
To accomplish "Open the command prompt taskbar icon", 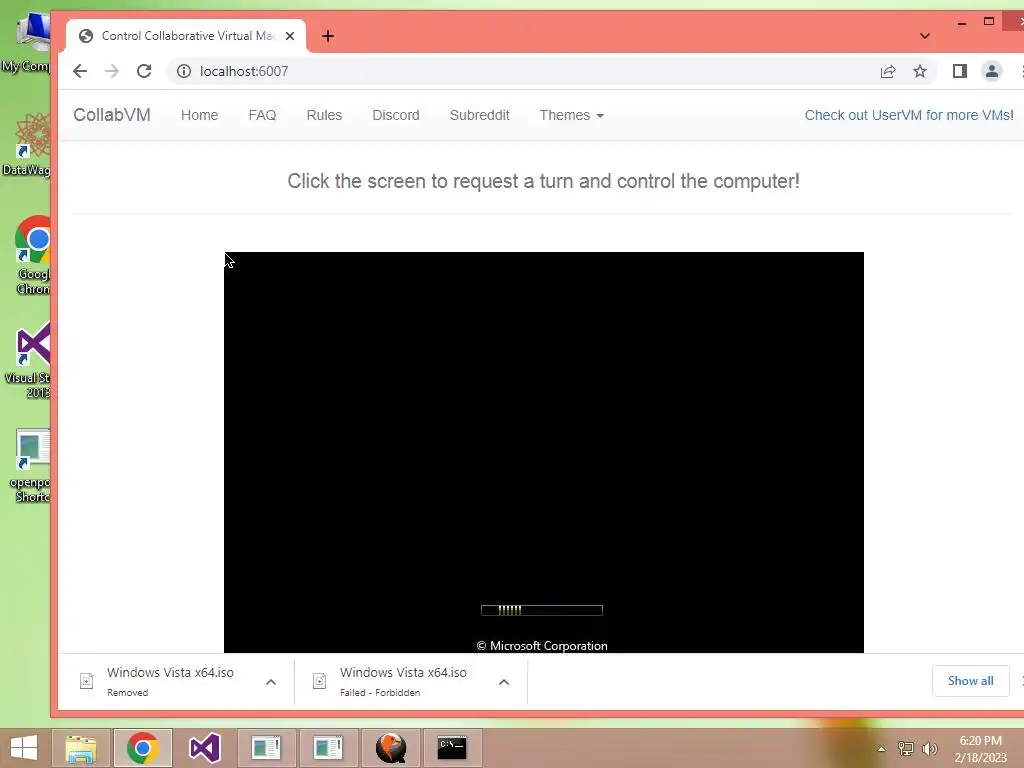I will 452,748.
